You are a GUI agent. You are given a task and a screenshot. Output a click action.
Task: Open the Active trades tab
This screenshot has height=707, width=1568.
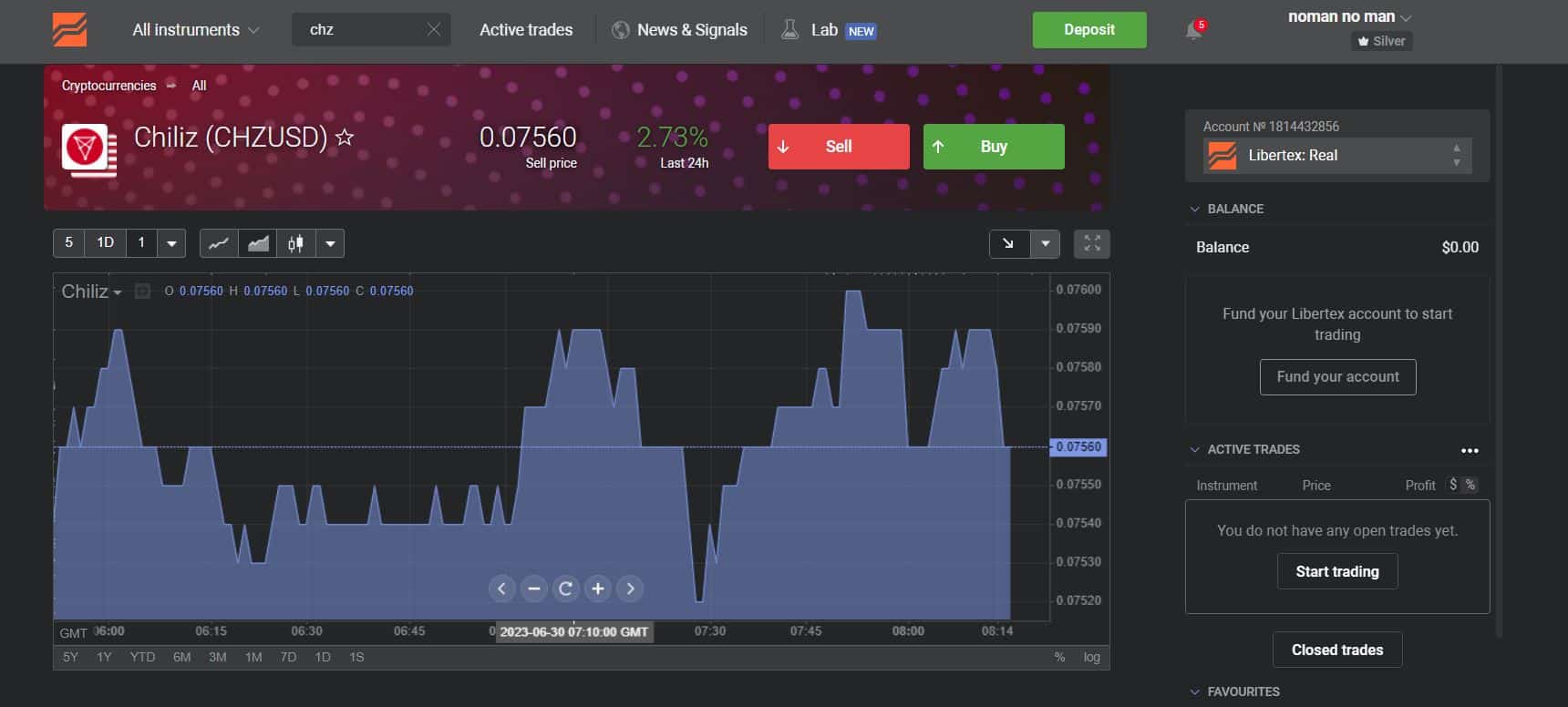[526, 30]
